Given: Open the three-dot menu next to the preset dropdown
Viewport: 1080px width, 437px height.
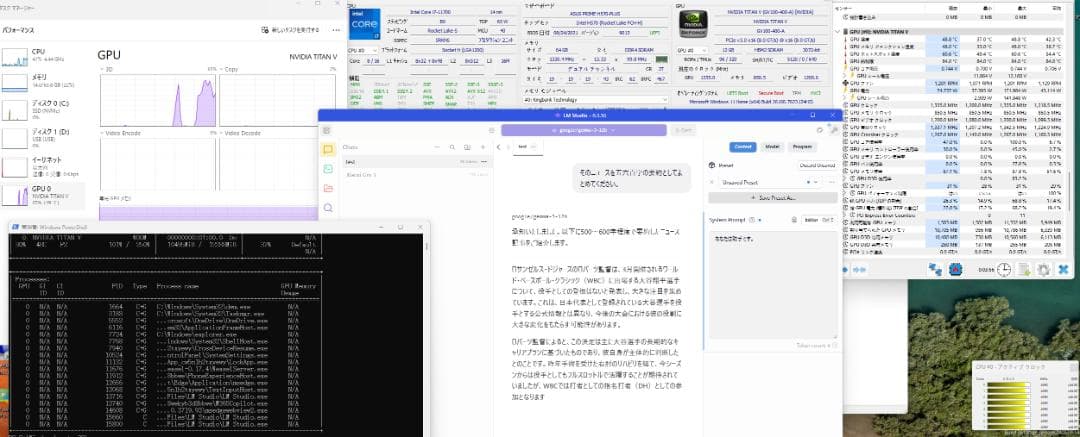Looking at the screenshot, I should [x=832, y=183].
